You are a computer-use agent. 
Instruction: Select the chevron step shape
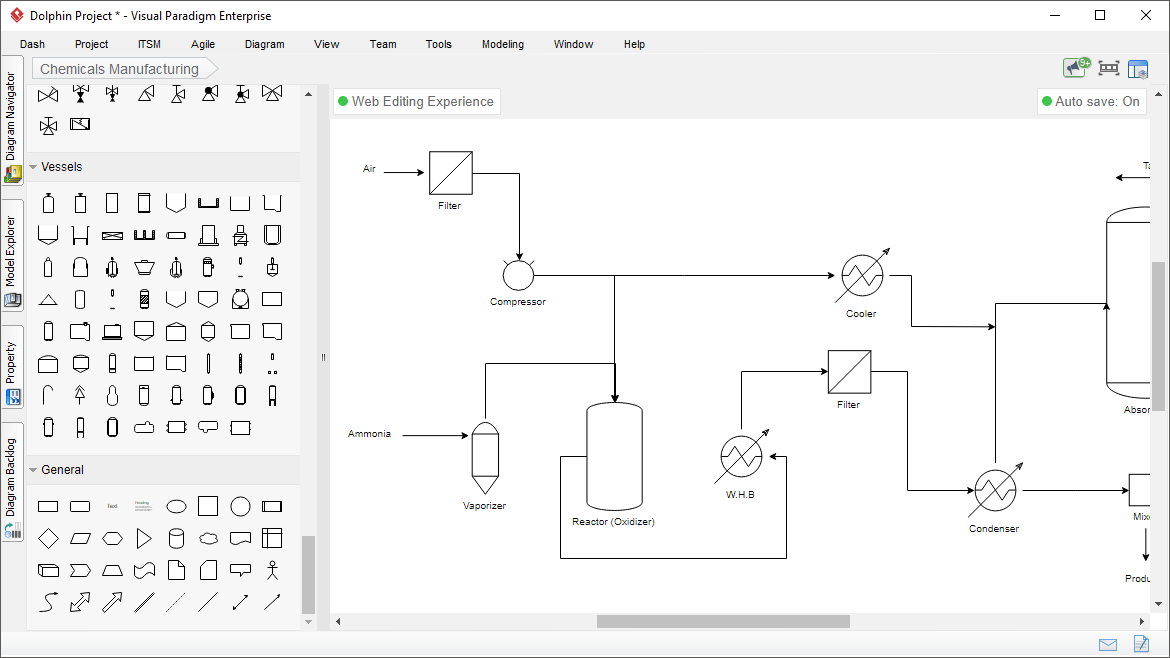coord(80,570)
